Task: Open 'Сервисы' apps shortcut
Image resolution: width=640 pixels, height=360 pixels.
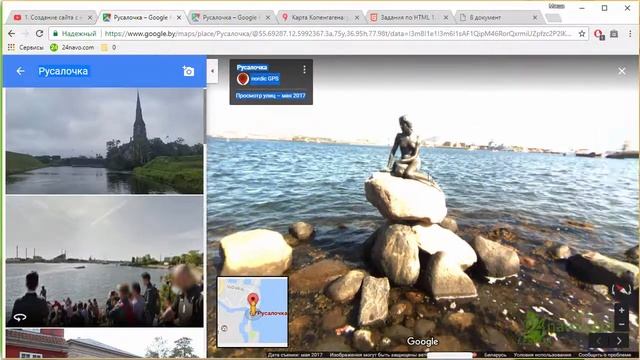Action: tap(25, 47)
